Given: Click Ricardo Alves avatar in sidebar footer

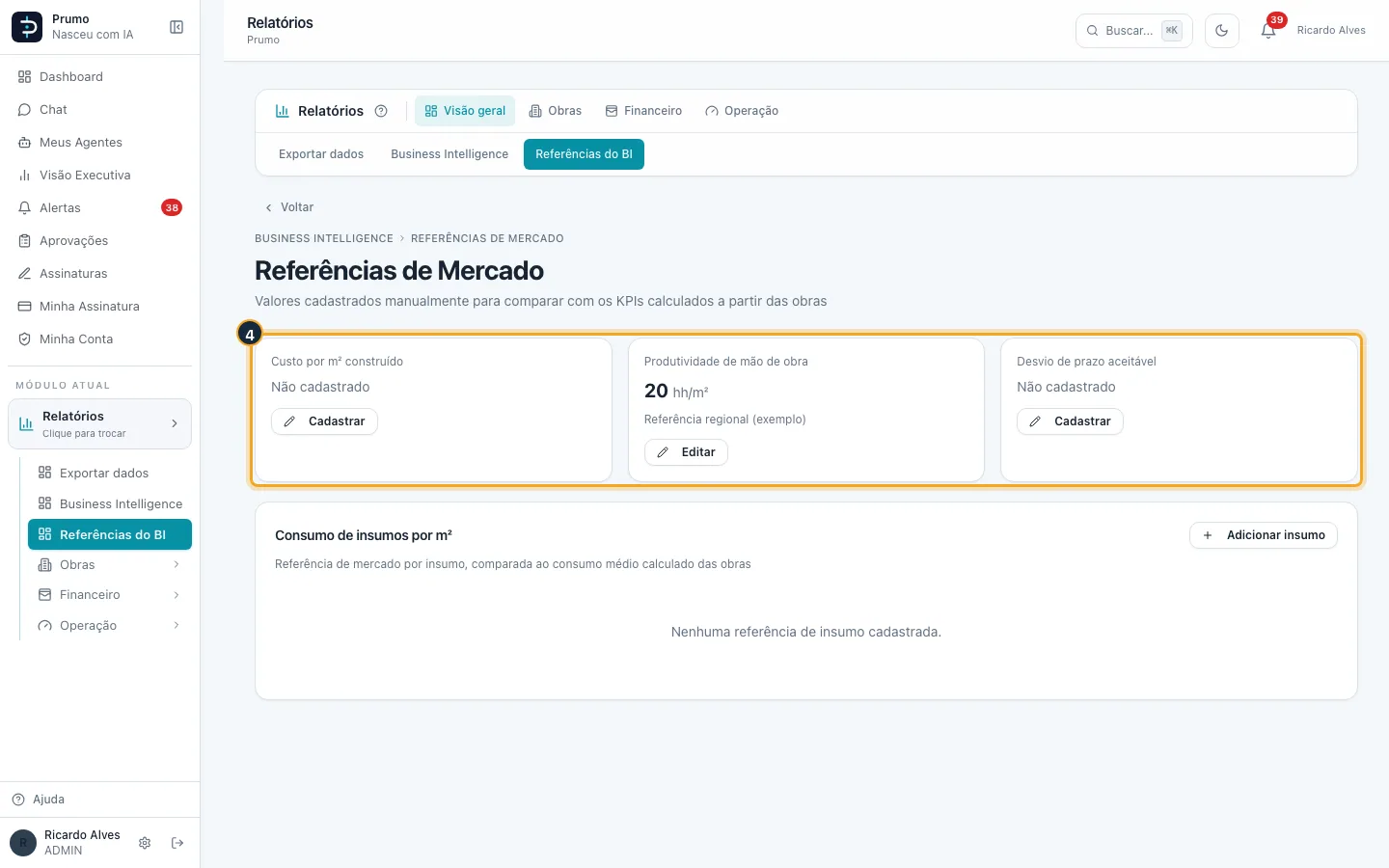Looking at the screenshot, I should (23, 843).
